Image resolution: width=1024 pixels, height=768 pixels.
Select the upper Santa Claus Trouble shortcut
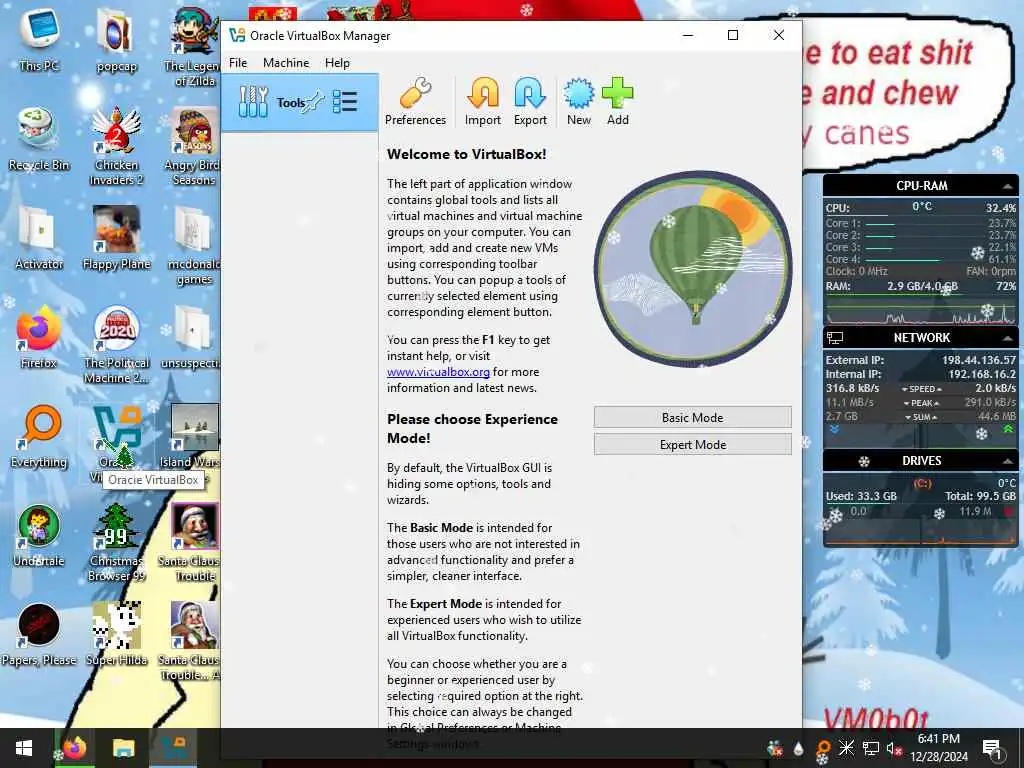[x=193, y=542]
